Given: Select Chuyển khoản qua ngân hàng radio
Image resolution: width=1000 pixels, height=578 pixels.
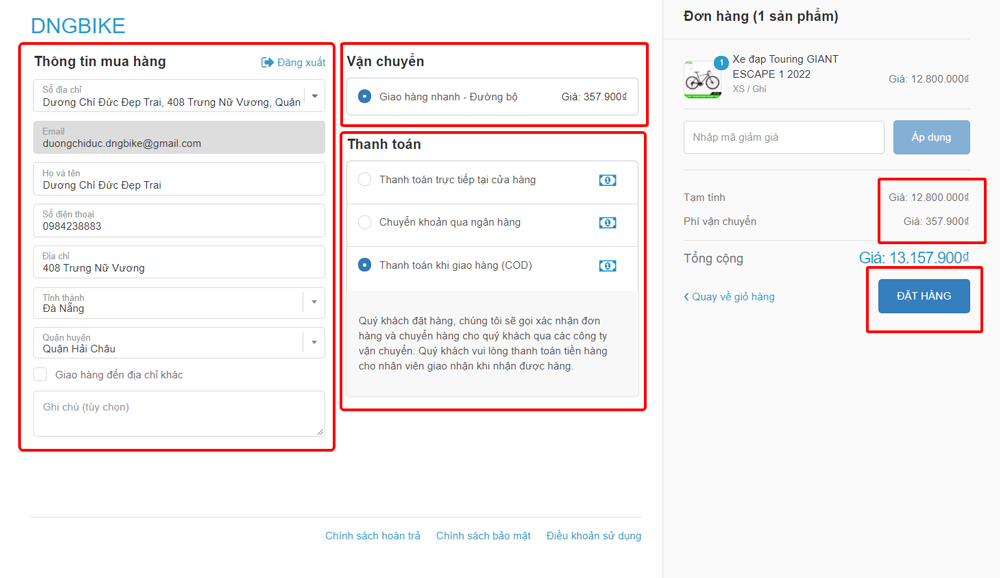Looking at the screenshot, I should click(364, 222).
